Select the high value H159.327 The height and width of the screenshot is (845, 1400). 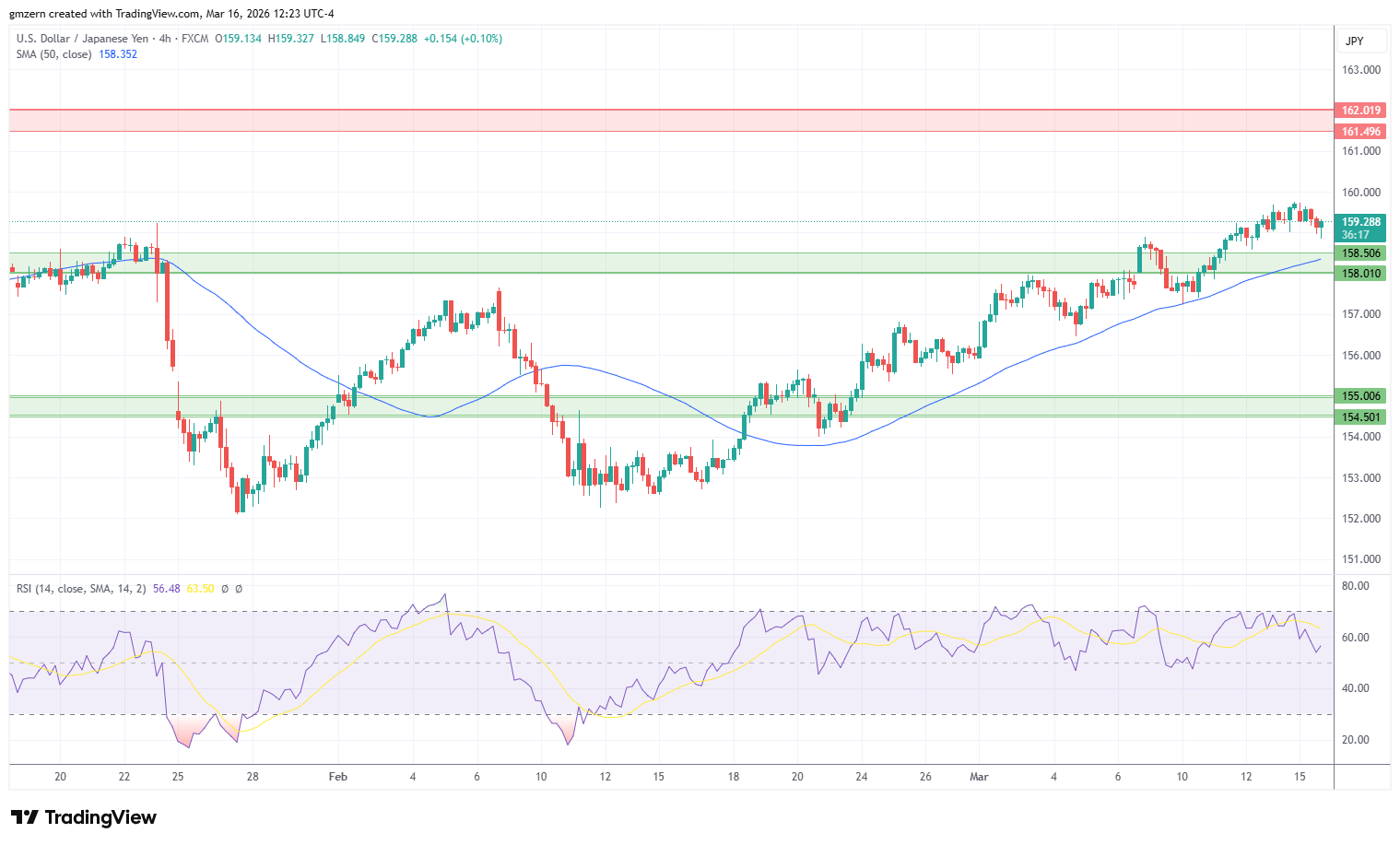(291, 39)
